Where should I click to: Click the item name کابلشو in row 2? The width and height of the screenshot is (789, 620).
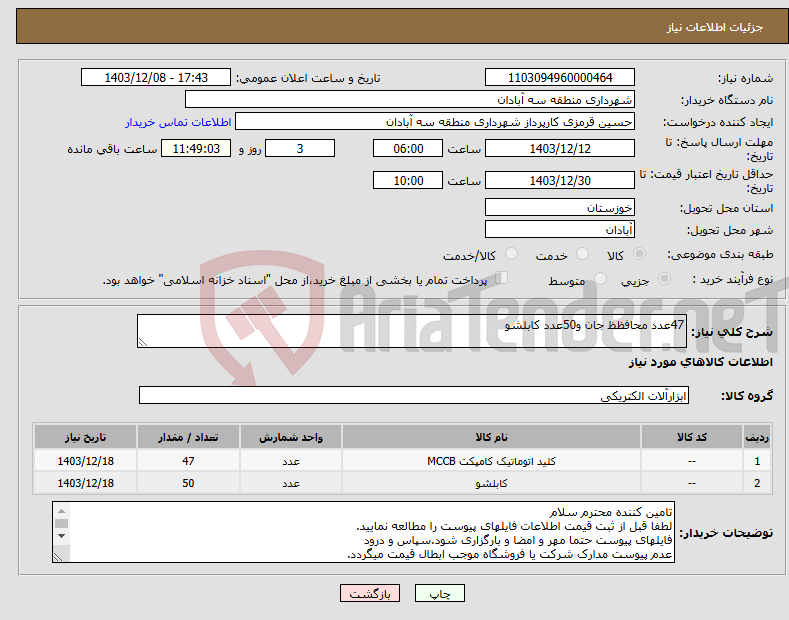pos(491,483)
